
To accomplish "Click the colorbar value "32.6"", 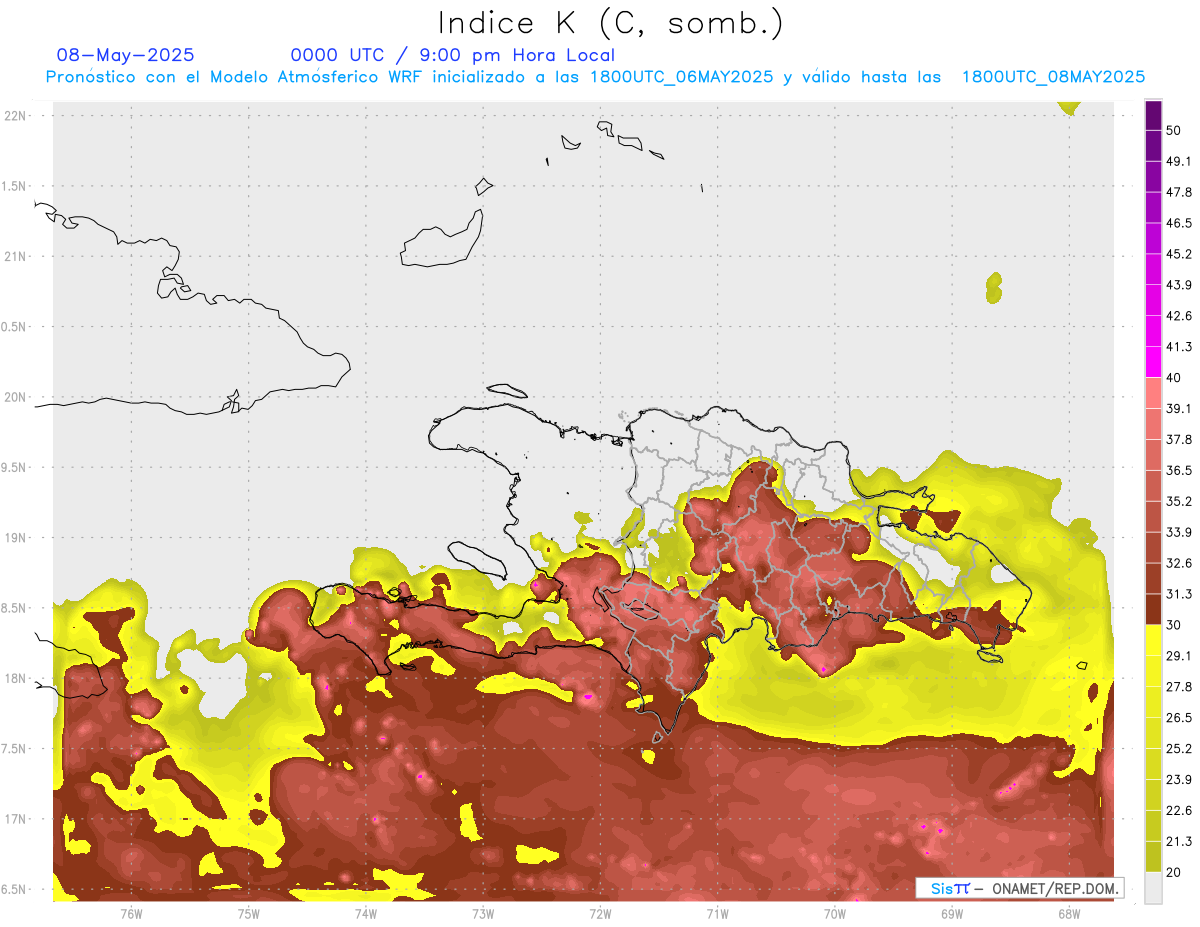I will (x=1178, y=563).
